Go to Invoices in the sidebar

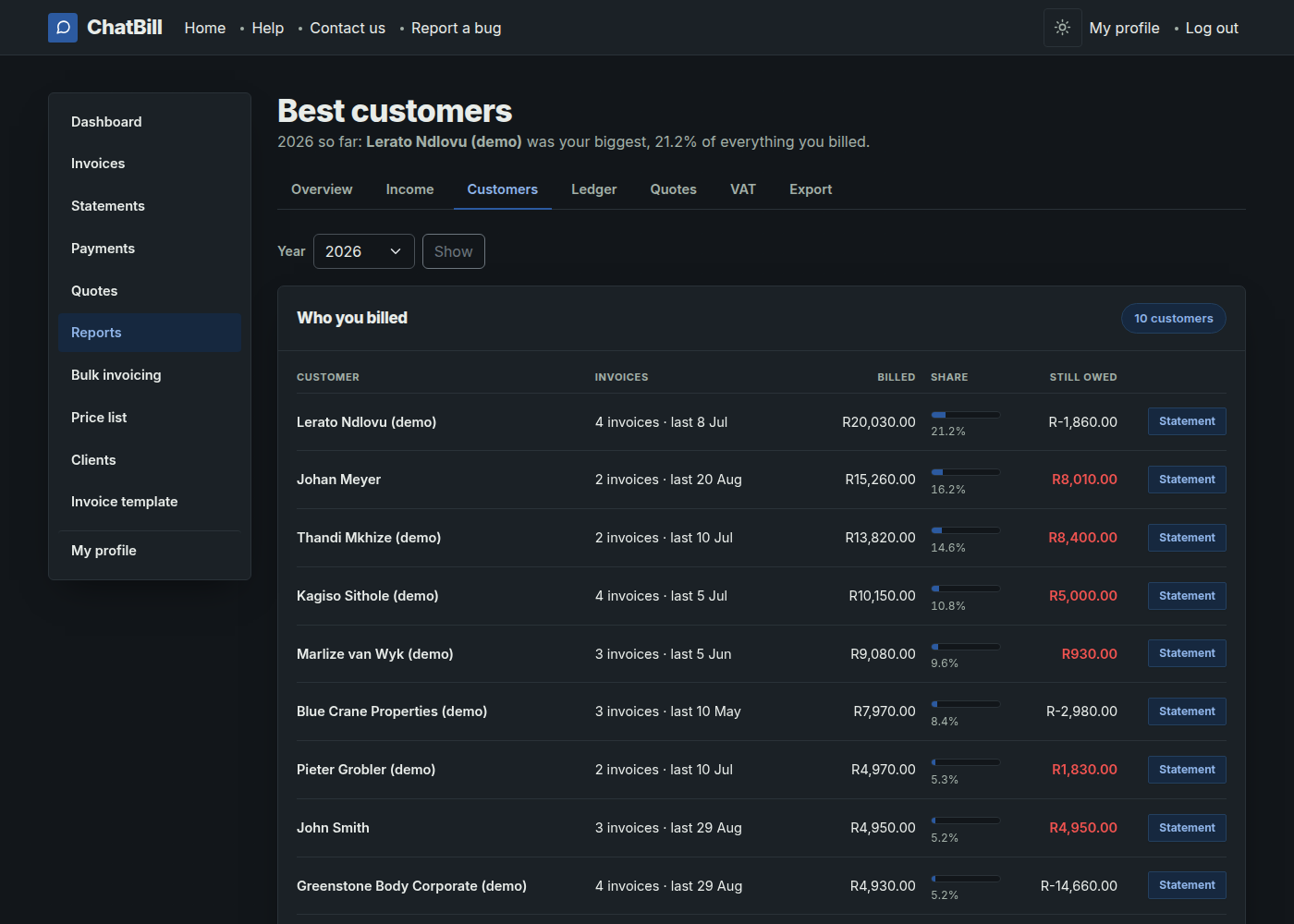(x=150, y=164)
